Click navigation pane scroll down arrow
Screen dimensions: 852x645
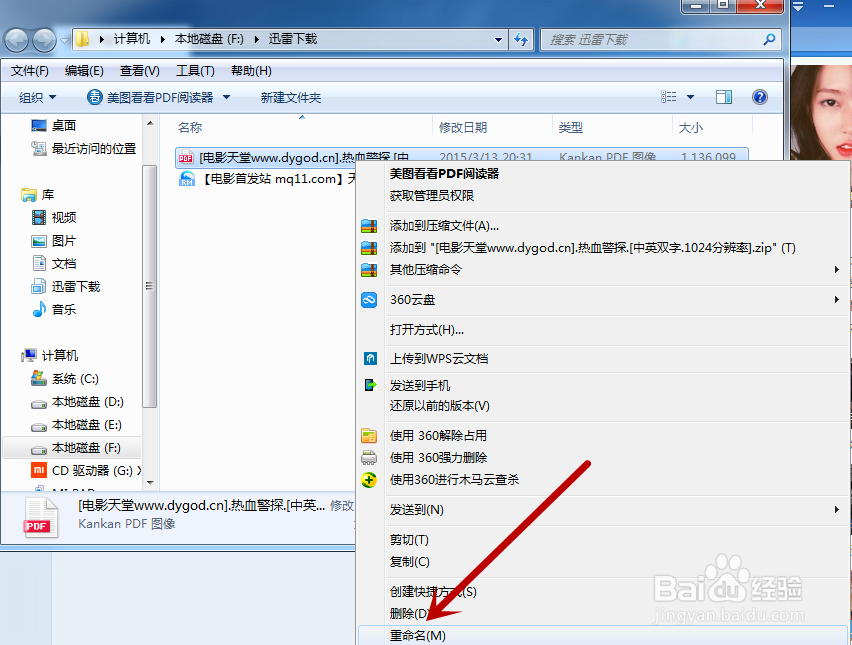[x=151, y=483]
